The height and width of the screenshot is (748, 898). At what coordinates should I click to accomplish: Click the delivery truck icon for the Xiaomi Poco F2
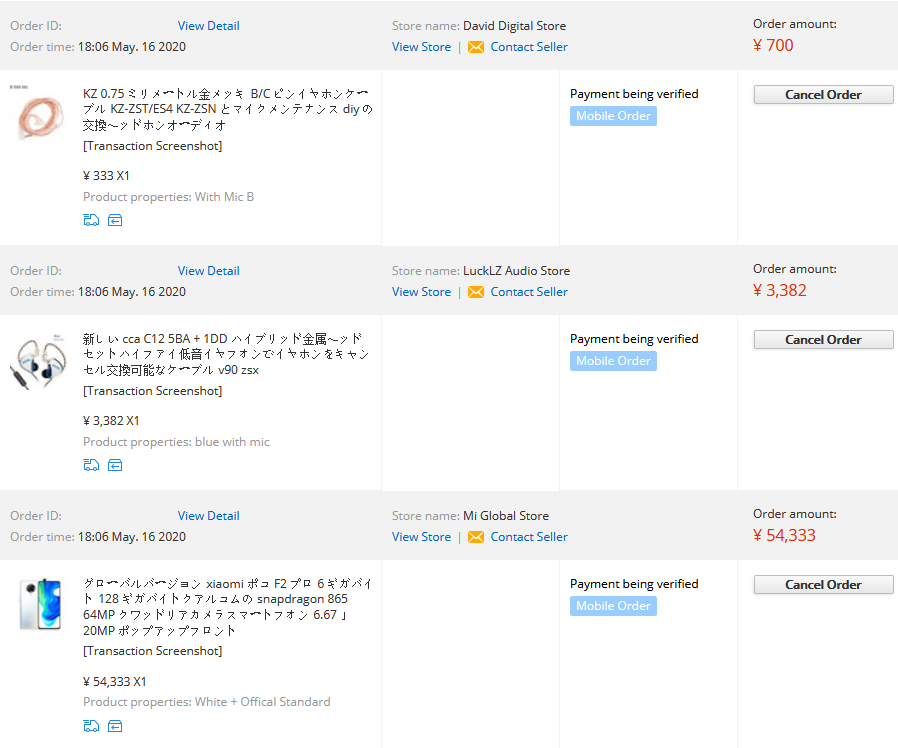(91, 726)
